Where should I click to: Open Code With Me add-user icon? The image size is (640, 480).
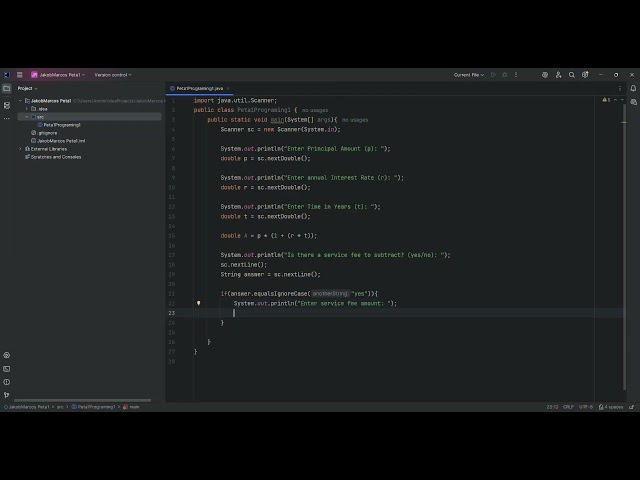pos(558,75)
